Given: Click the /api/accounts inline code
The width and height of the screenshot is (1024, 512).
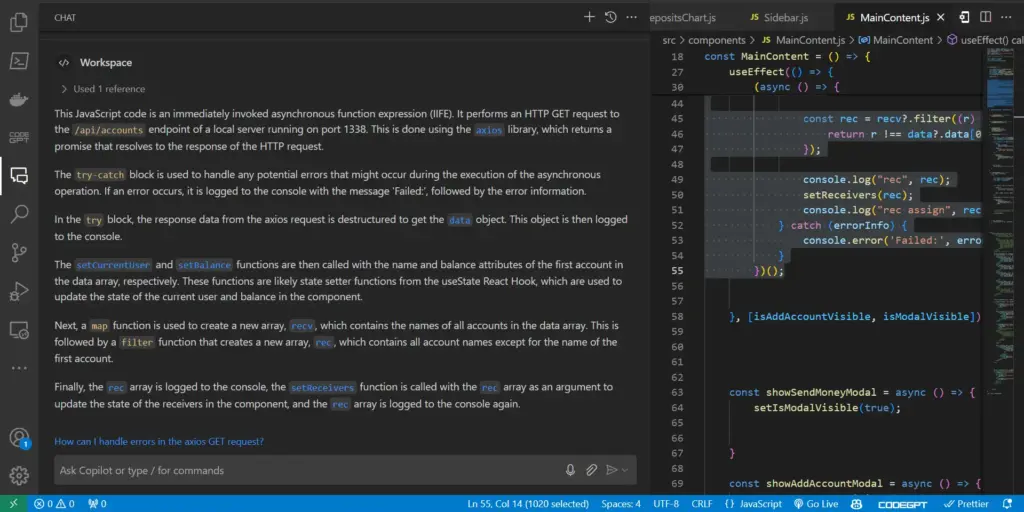Looking at the screenshot, I should click(108, 130).
